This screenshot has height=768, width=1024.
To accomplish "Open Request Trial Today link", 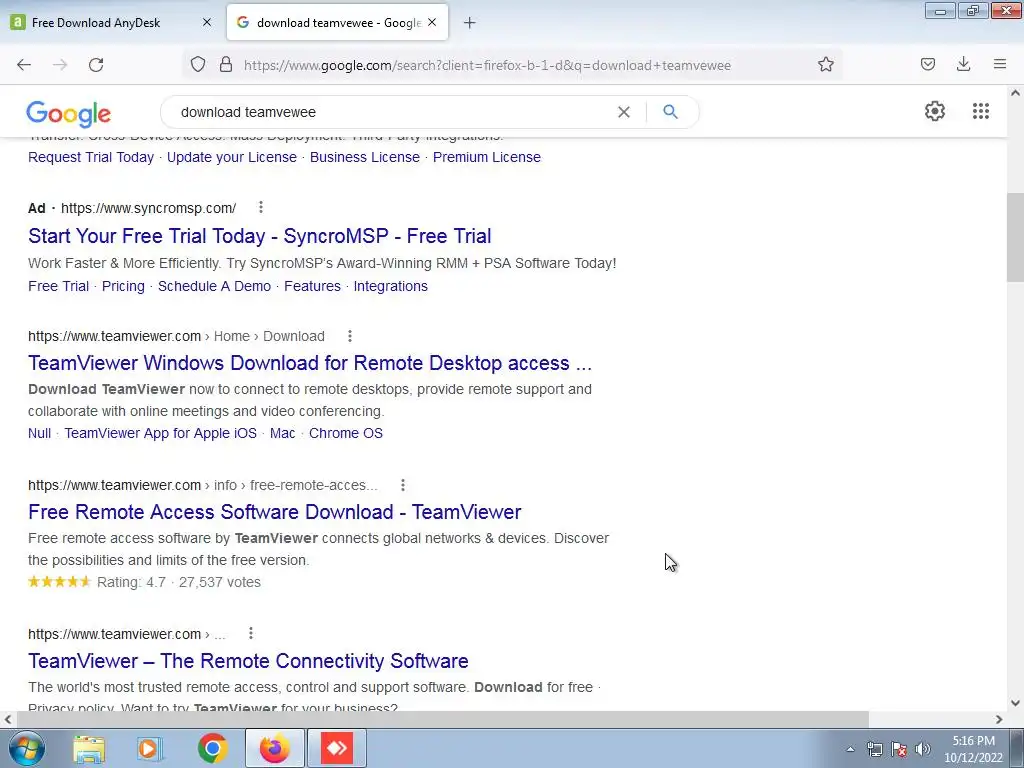I will click(91, 157).
